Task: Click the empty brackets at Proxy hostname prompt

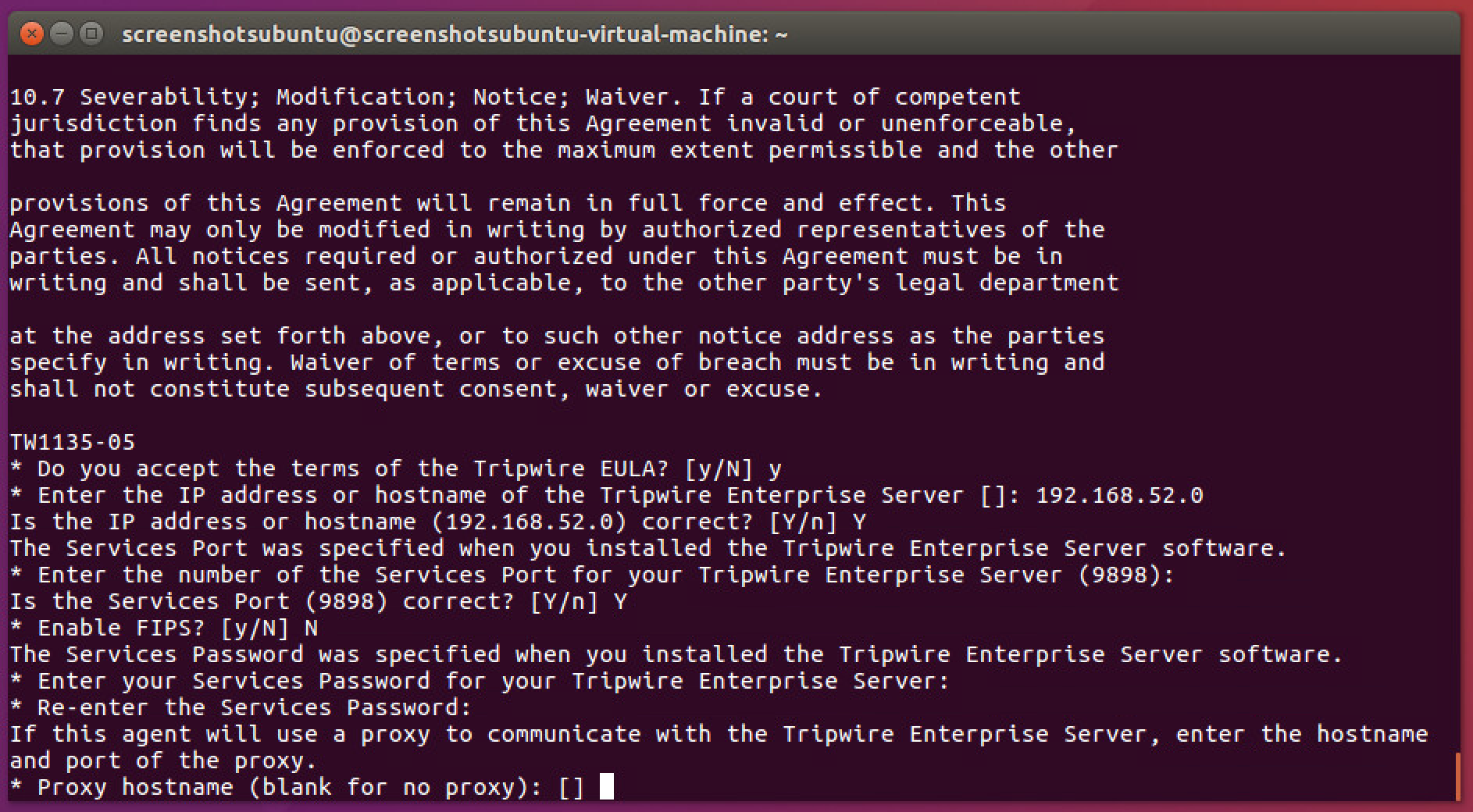Action: tap(571, 787)
